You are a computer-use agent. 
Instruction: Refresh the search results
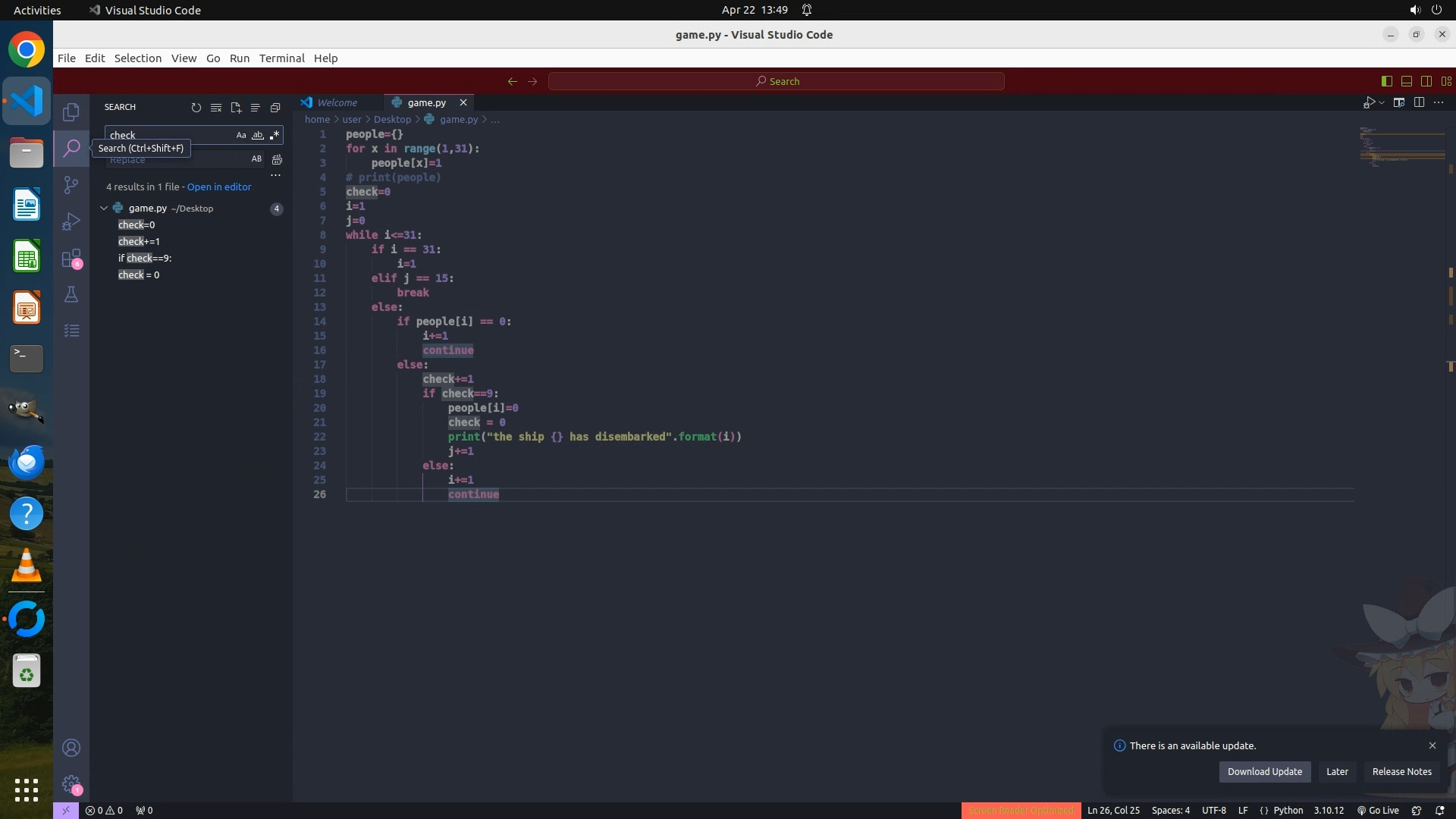(196, 108)
